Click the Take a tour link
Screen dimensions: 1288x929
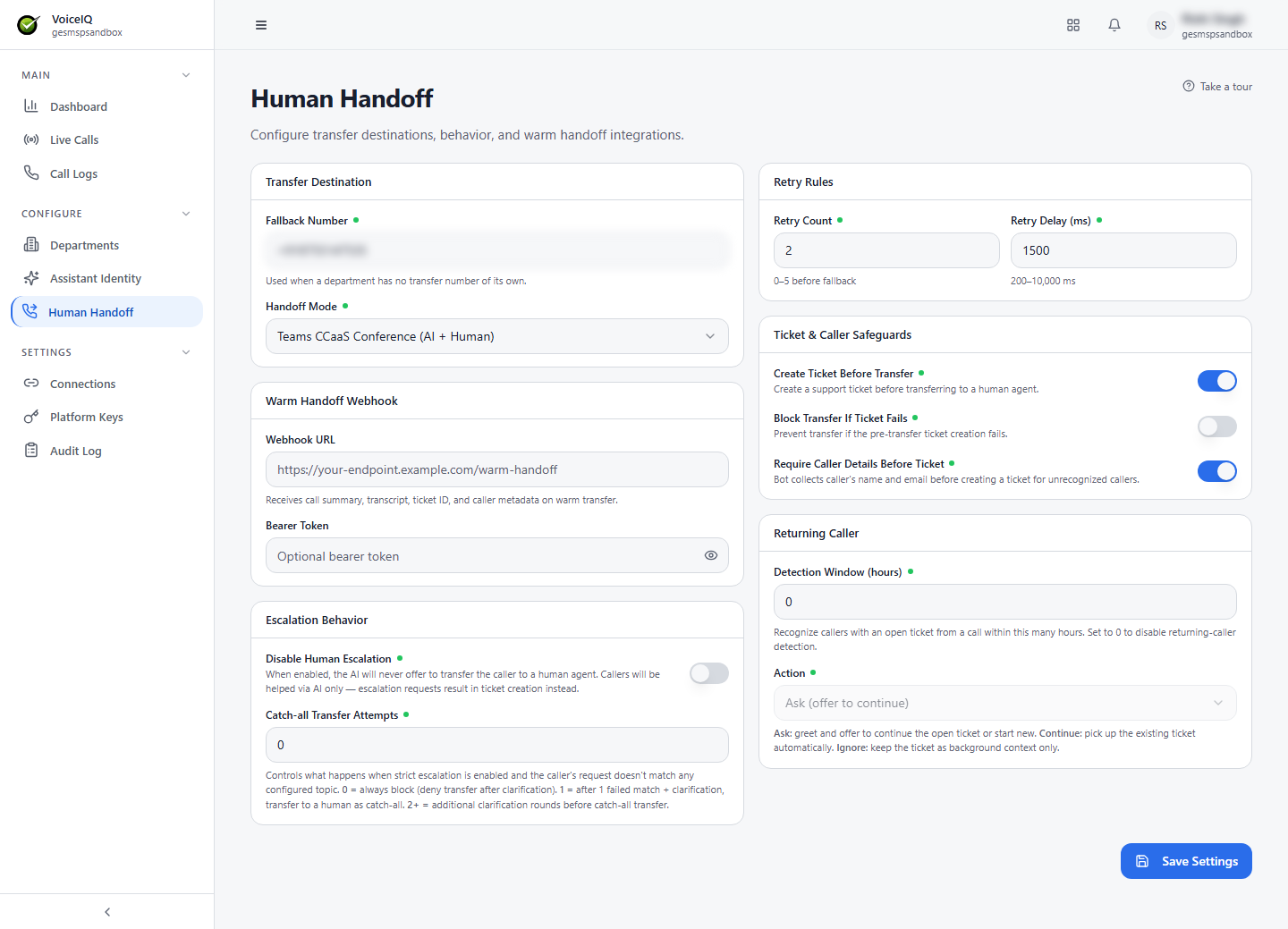pos(1217,87)
